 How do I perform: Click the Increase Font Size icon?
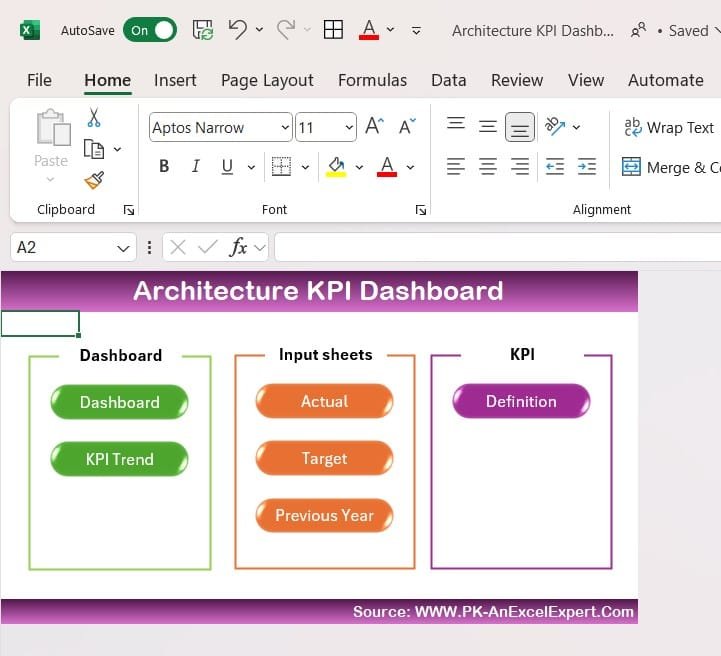pos(374,127)
